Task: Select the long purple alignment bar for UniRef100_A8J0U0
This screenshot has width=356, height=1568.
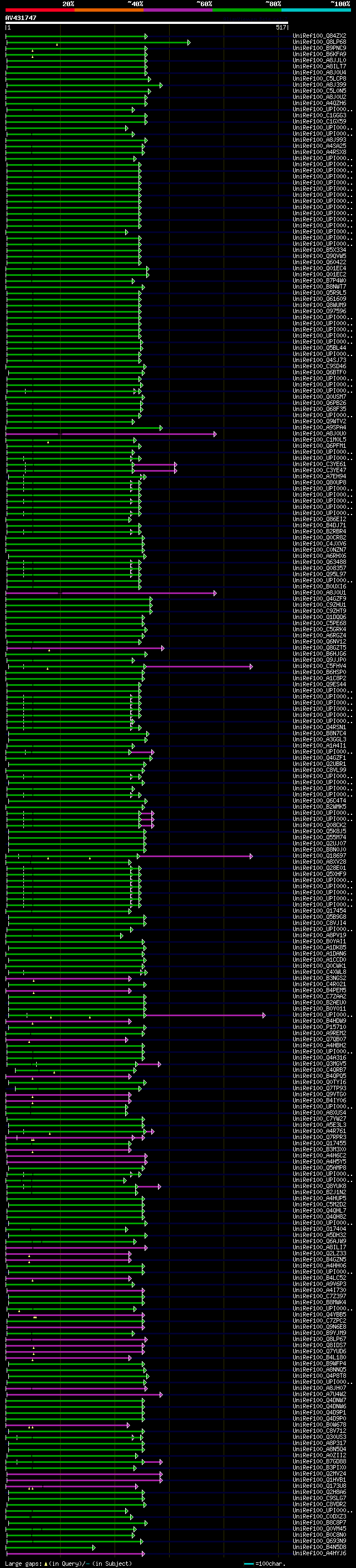Action: coord(111,434)
